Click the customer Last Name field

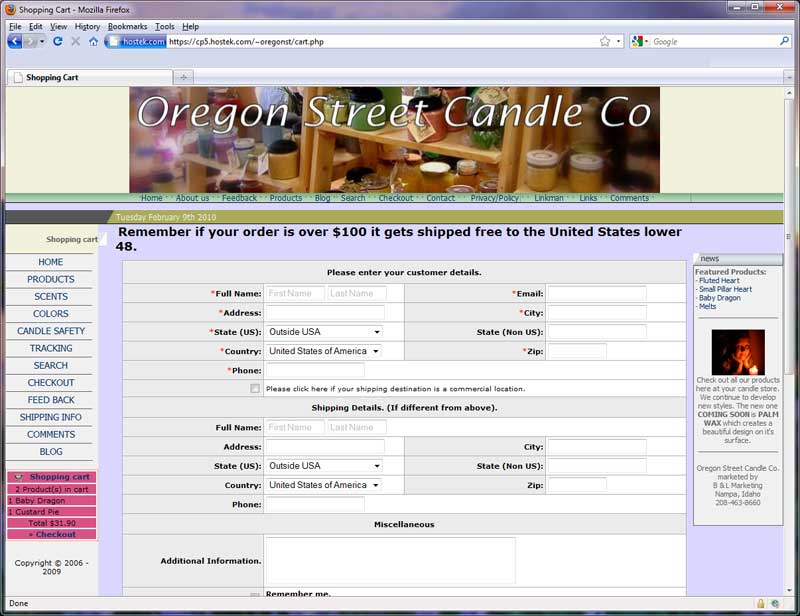pos(357,293)
